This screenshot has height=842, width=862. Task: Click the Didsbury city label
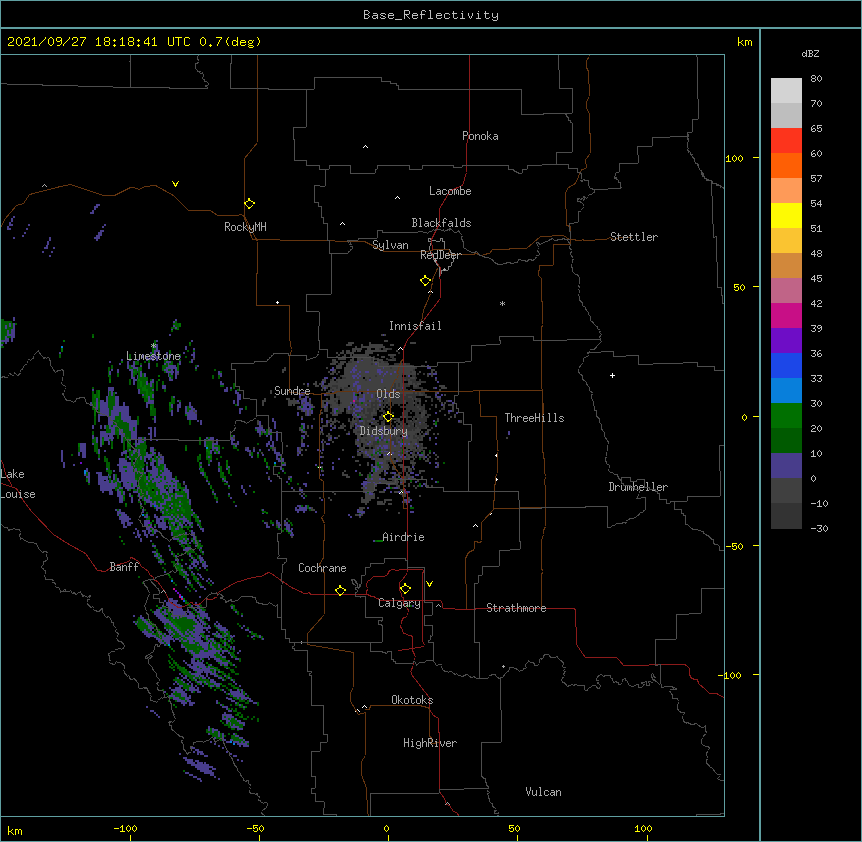[384, 431]
